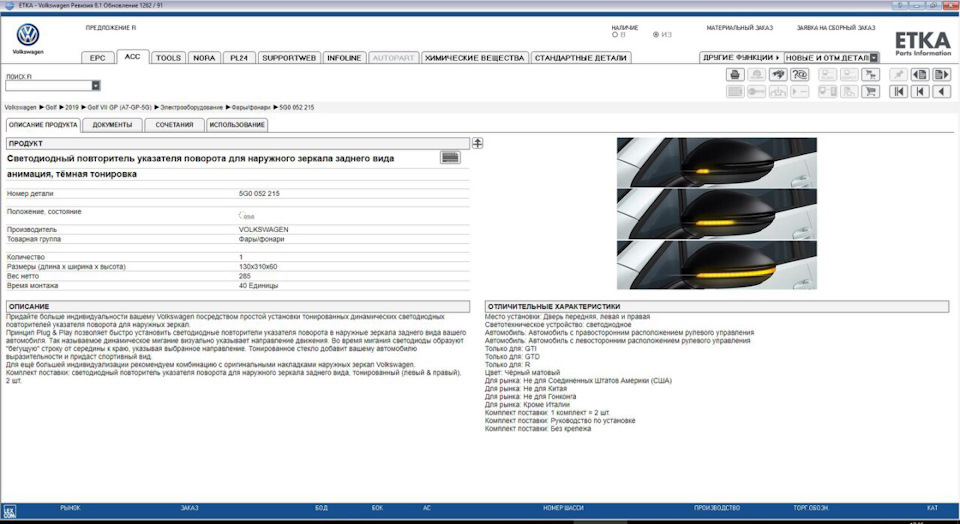Open the СТАНДАРТНЫЕ ДЕТАЛИ tab
This screenshot has height=524, width=960.
click(x=580, y=58)
